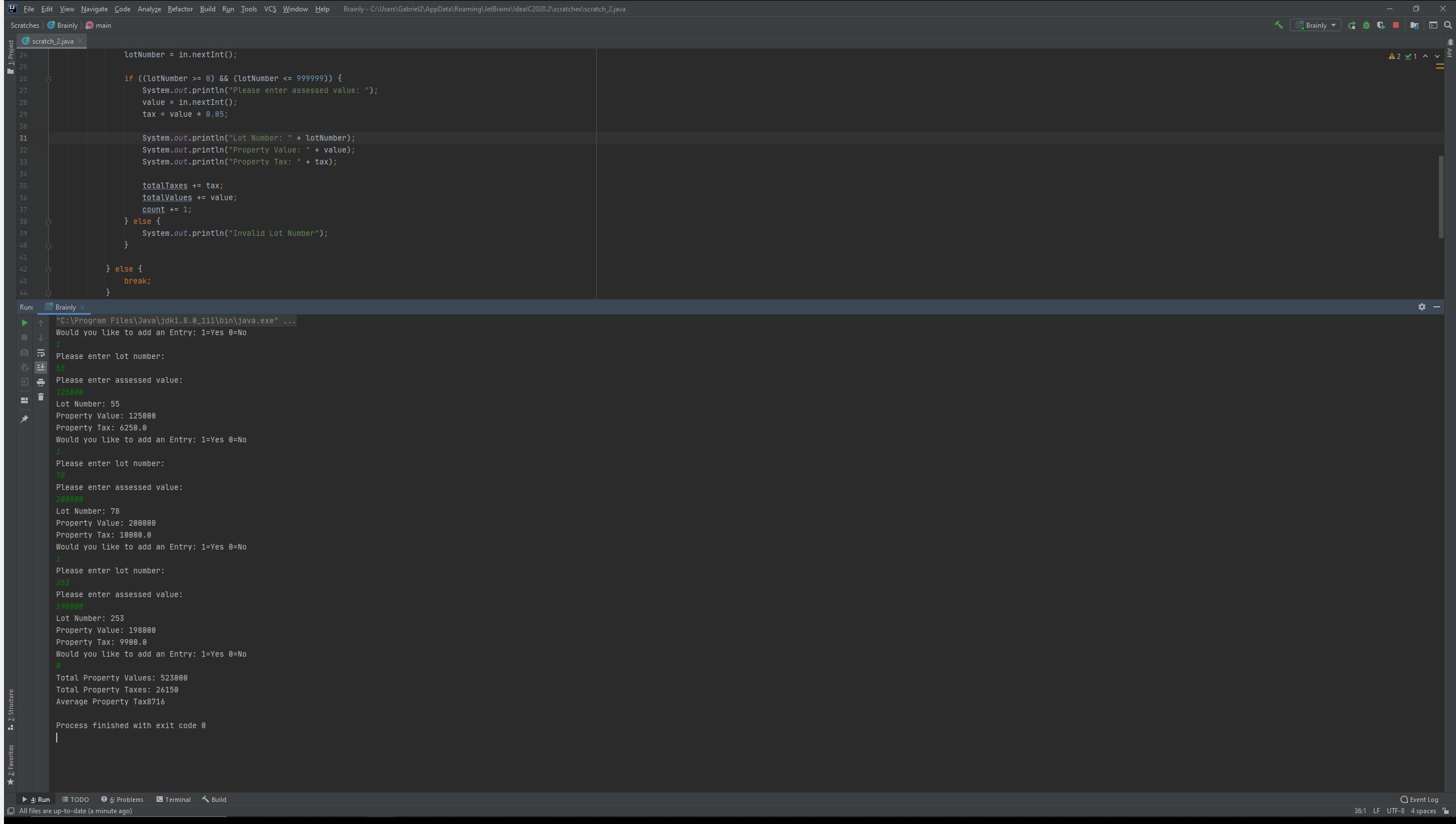Pin the Brainly run tab
Screen dimensions: 1456x824
(24, 419)
